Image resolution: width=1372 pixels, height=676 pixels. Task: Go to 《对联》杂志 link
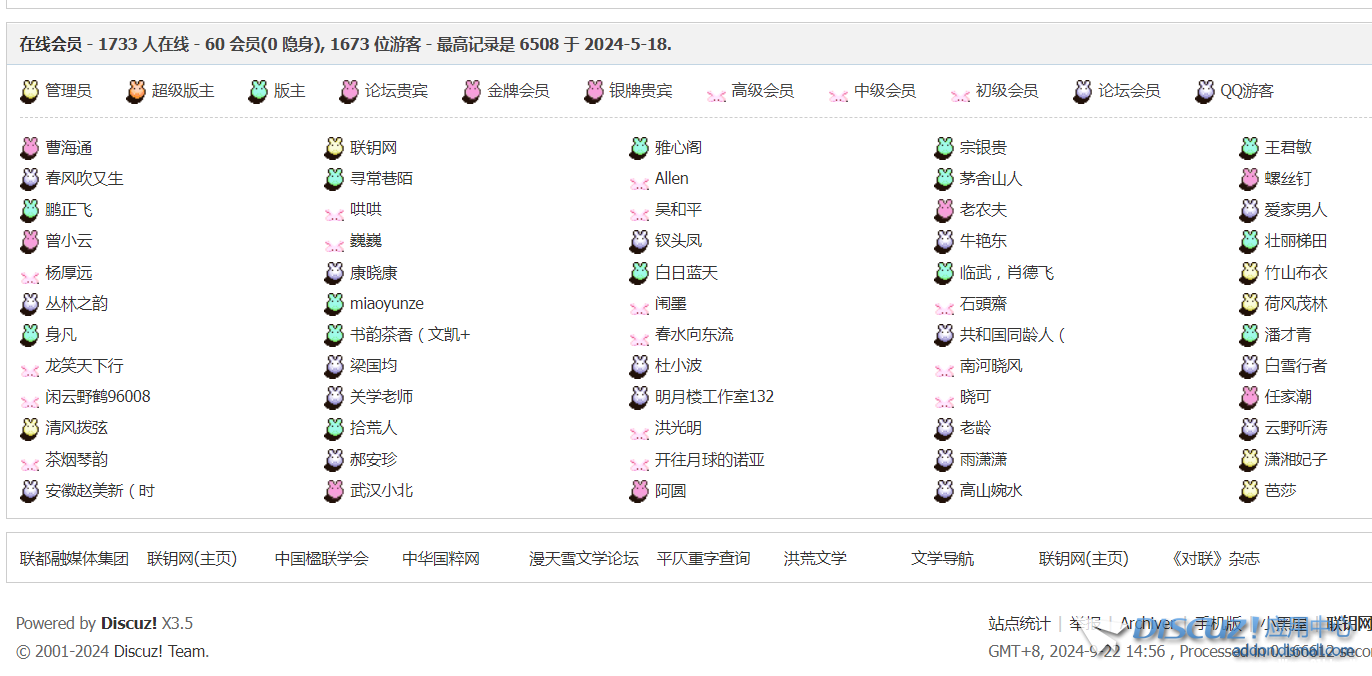coord(1215,559)
